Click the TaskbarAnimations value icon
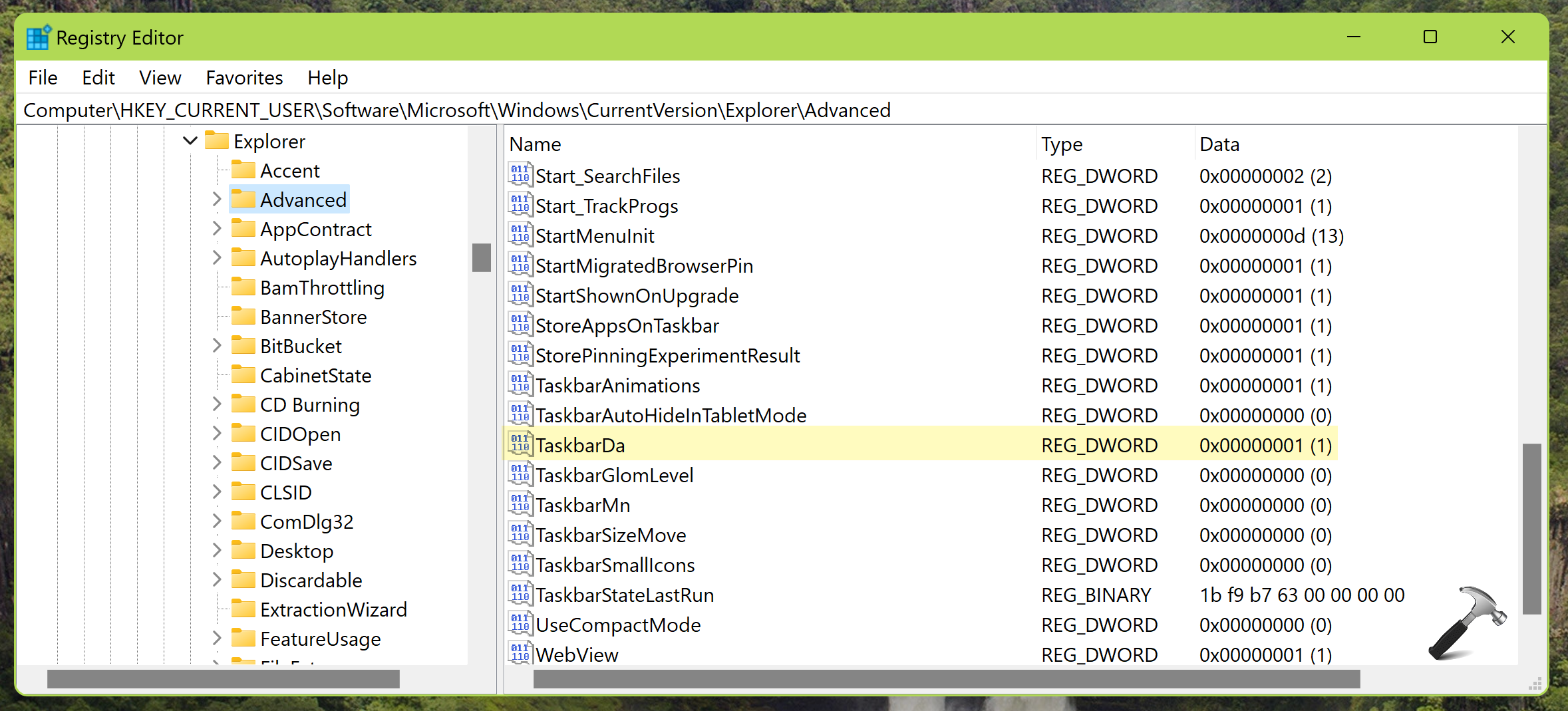Screen dimensions: 1568x711 pyautogui.click(x=521, y=384)
